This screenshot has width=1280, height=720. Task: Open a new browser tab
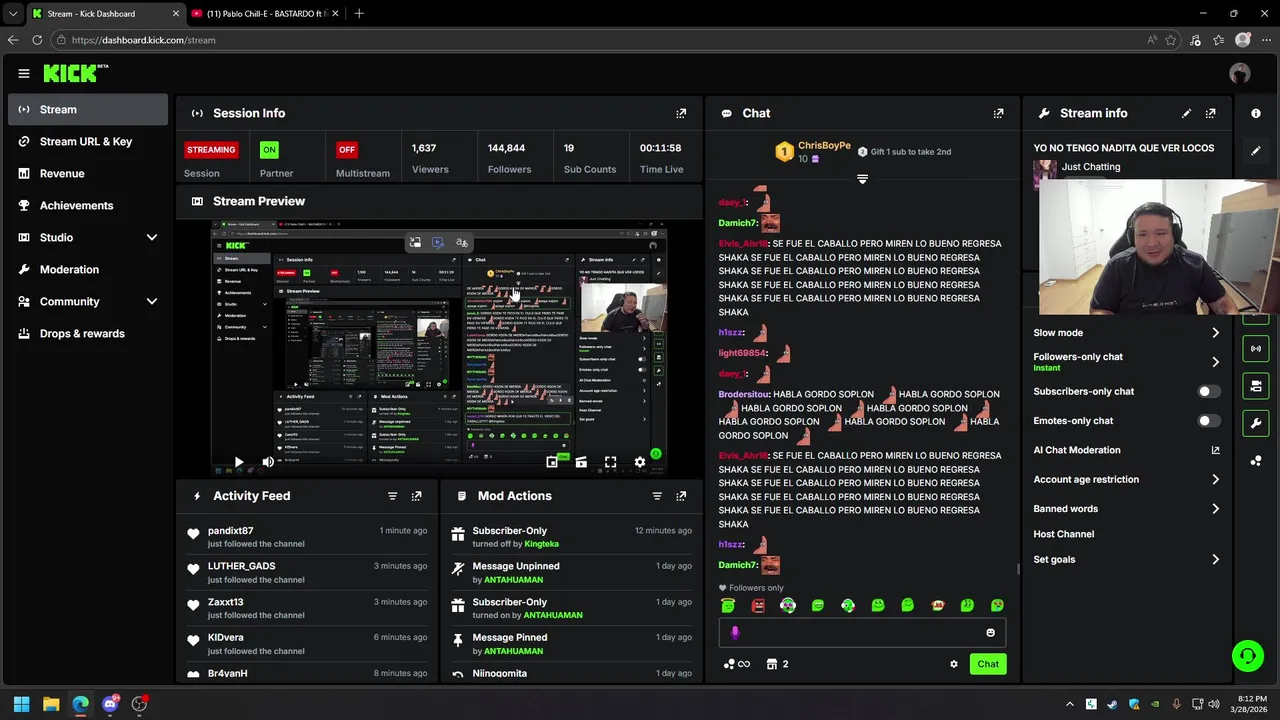point(358,14)
